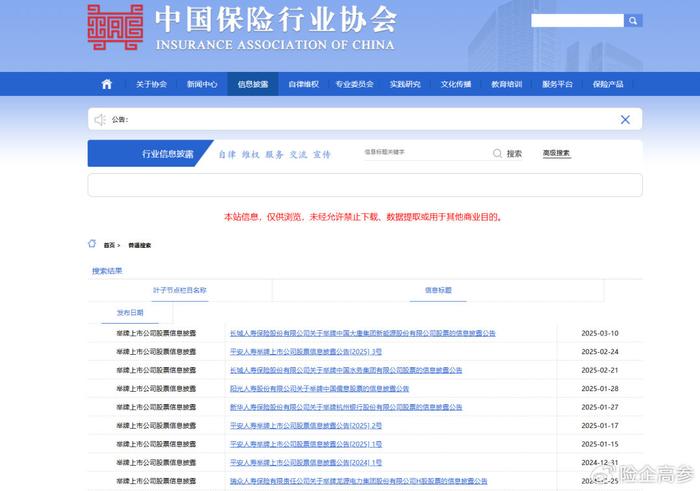Open 平安人寿举牌上市公司股票信息披露公告[2025] 1号
700x491 pixels.
click(306, 444)
